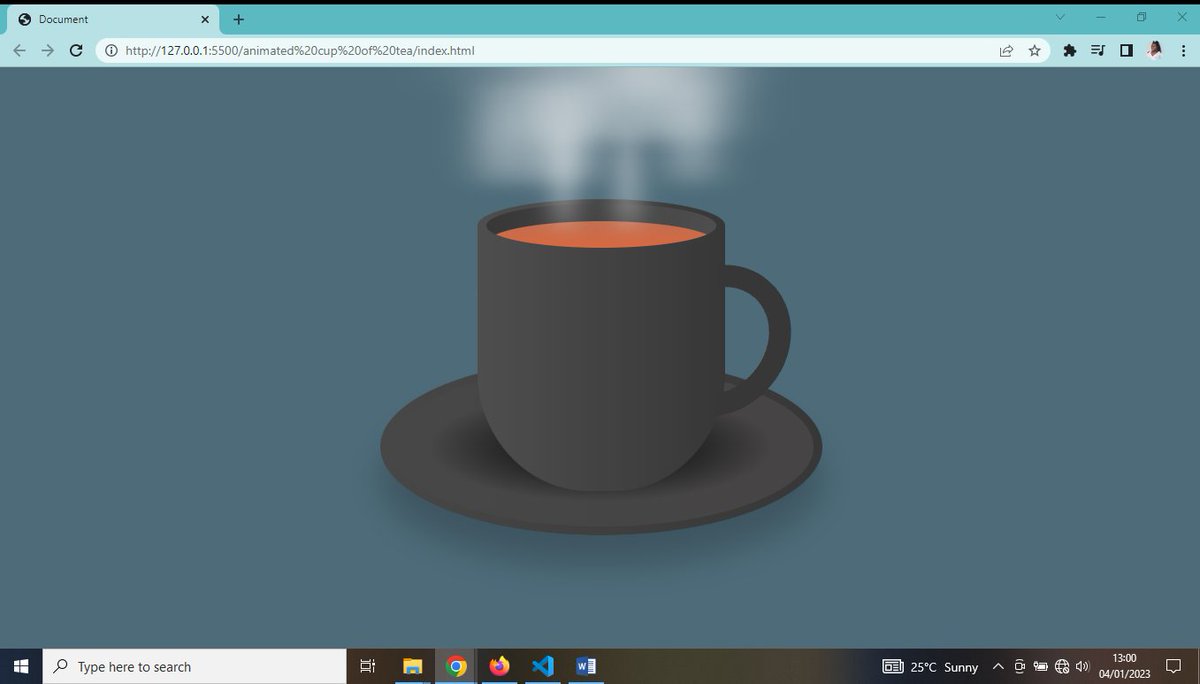Expand hidden system tray icons
This screenshot has width=1200, height=684.
pyautogui.click(x=998, y=667)
